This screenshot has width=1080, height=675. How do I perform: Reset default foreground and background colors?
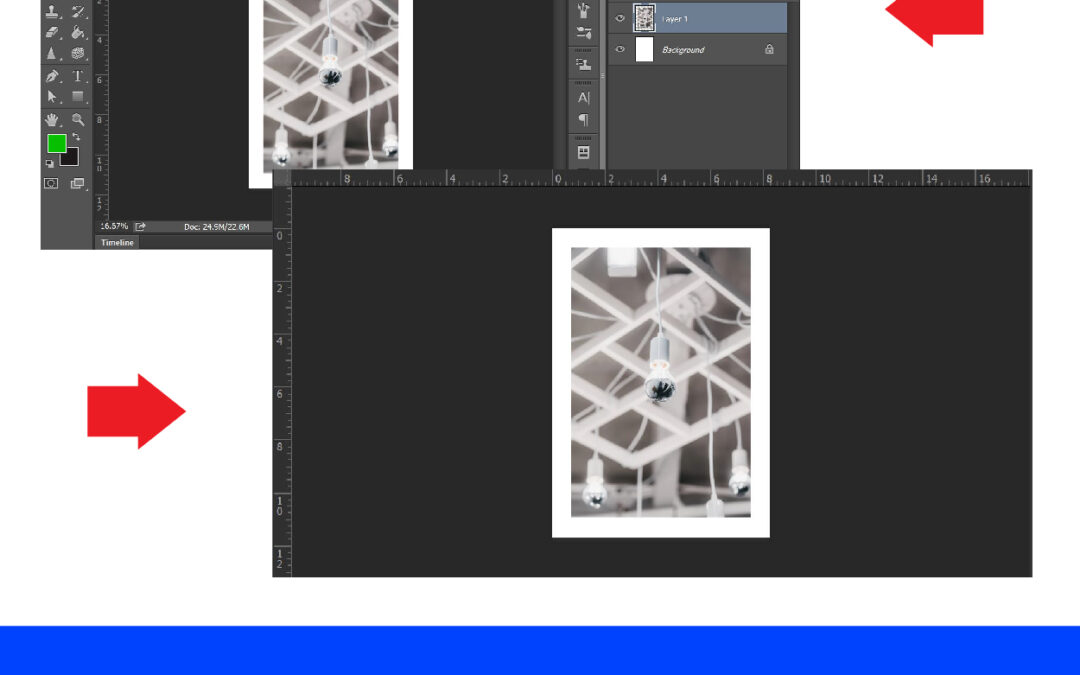[x=50, y=164]
